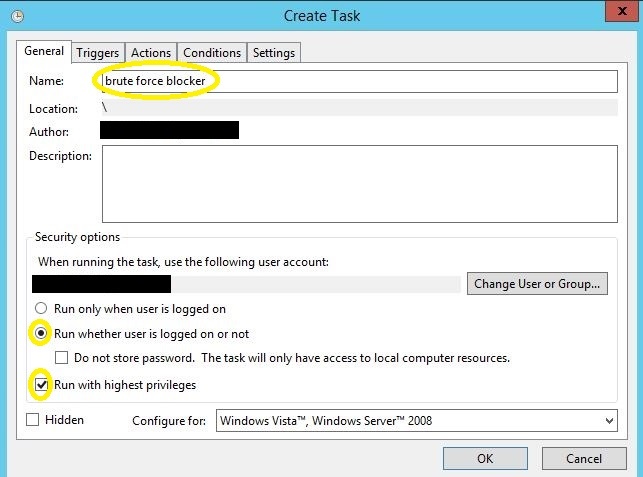This screenshot has height=477, width=643.
Task: Click the Create Task title bar text
Action: [x=321, y=16]
